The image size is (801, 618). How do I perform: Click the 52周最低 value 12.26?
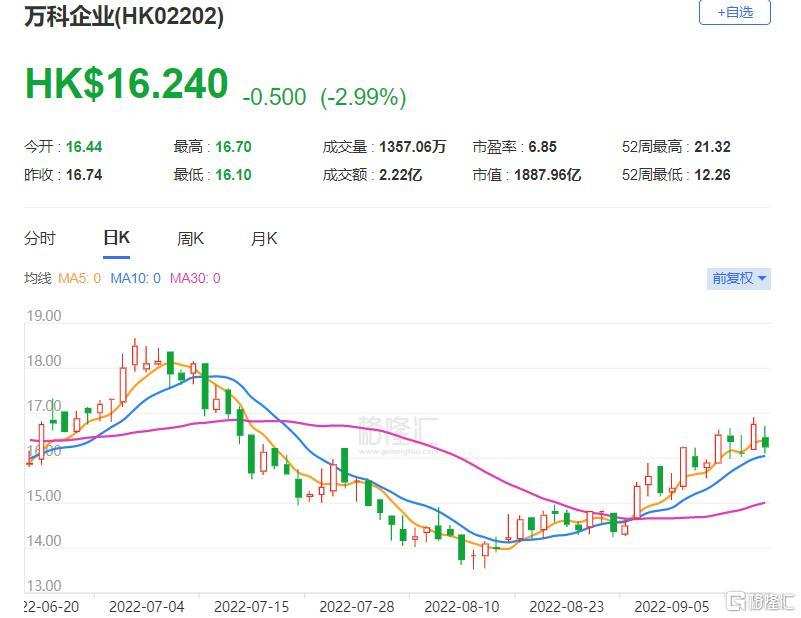pos(713,175)
